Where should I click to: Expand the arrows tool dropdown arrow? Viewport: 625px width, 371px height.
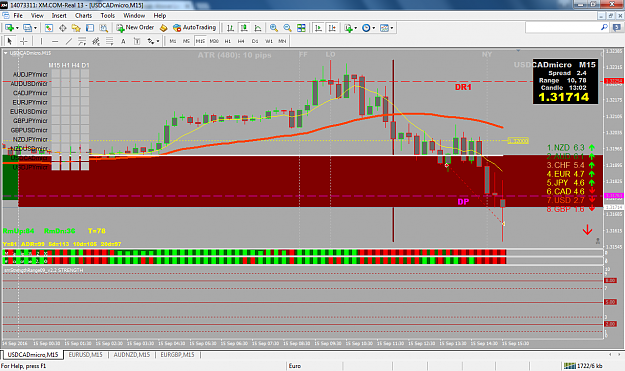click(158, 41)
